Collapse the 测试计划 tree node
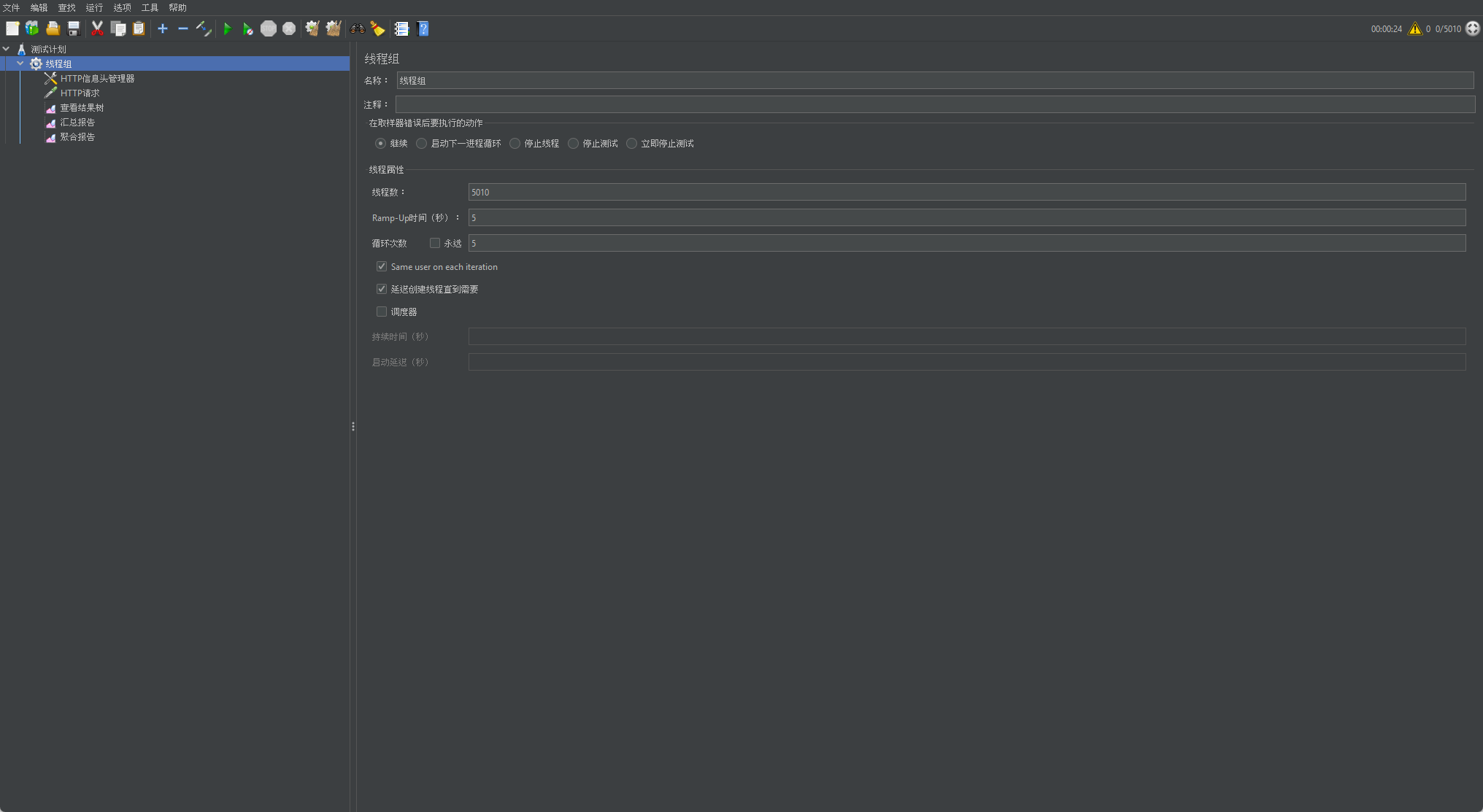This screenshot has height=812, width=1483. [7, 49]
